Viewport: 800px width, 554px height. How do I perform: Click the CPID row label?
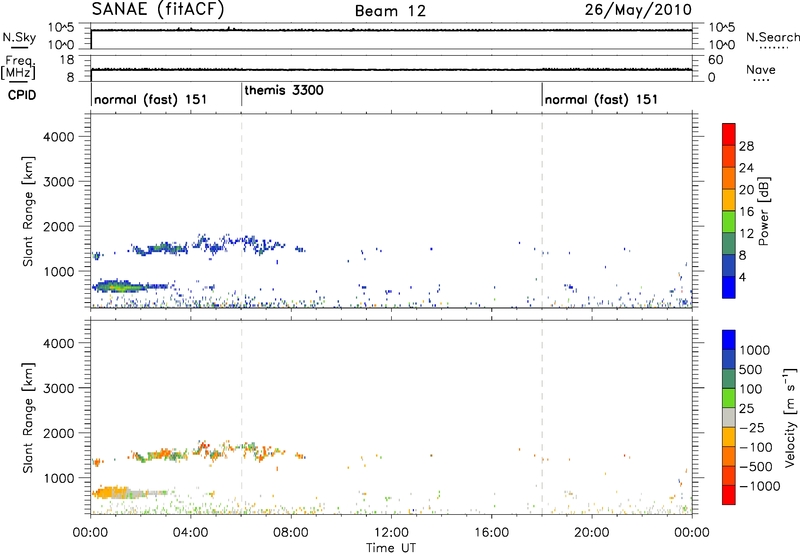coord(22,95)
